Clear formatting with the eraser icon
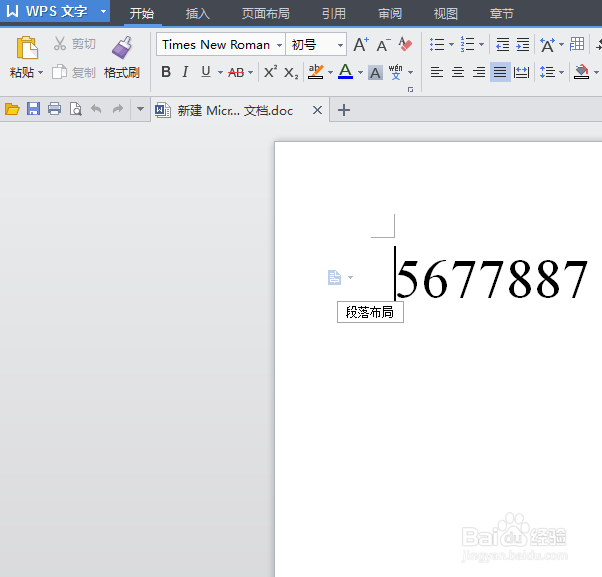This screenshot has height=577, width=602. pyautogui.click(x=405, y=45)
